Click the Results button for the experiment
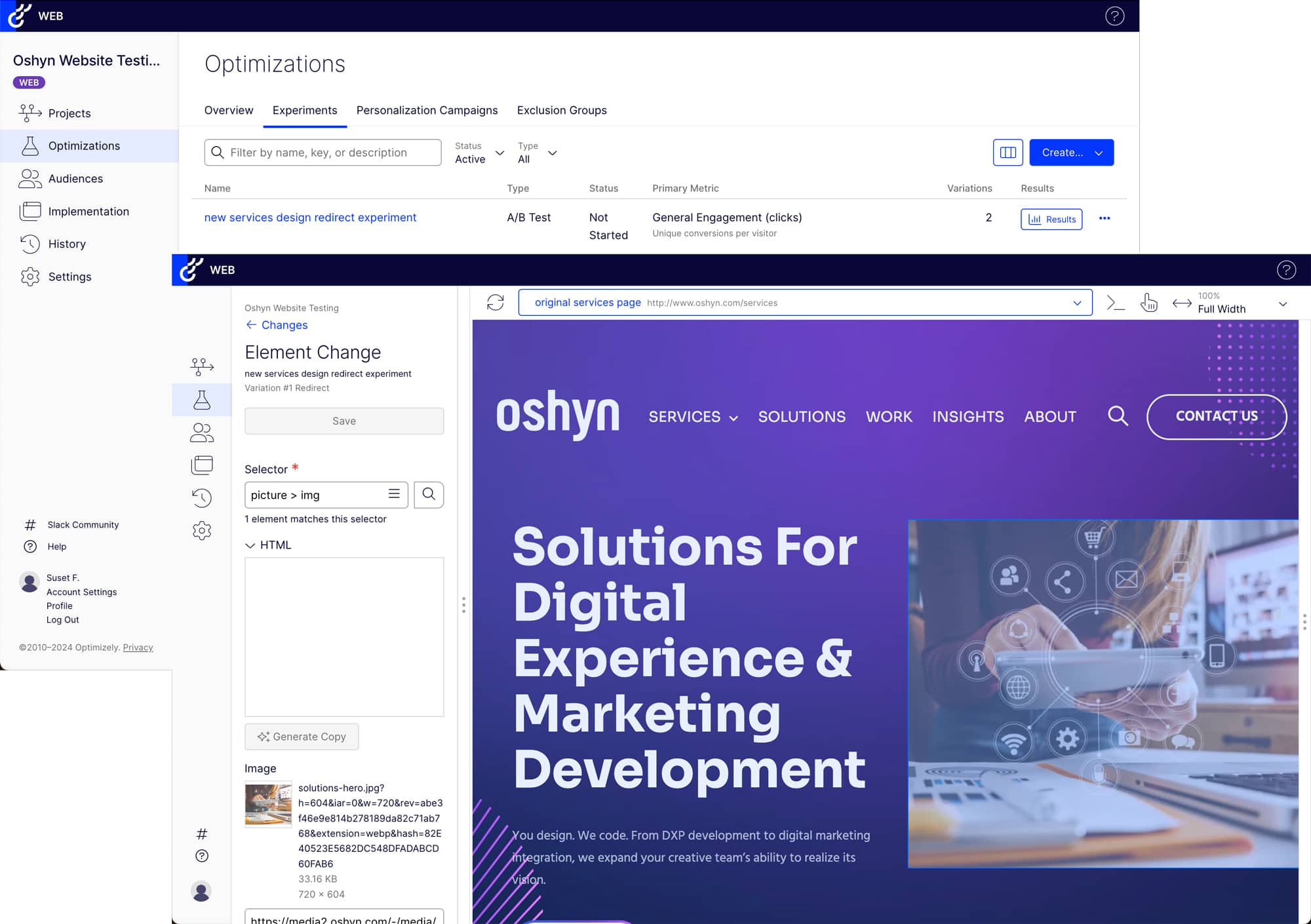Image resolution: width=1311 pixels, height=924 pixels. (x=1051, y=219)
